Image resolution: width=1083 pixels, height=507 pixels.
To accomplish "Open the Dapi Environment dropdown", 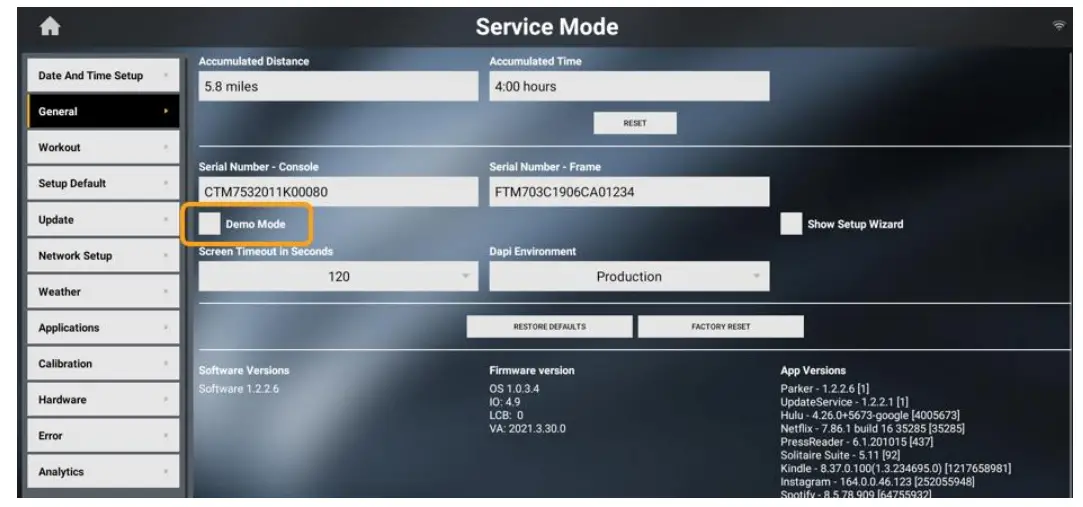I will 629,276.
